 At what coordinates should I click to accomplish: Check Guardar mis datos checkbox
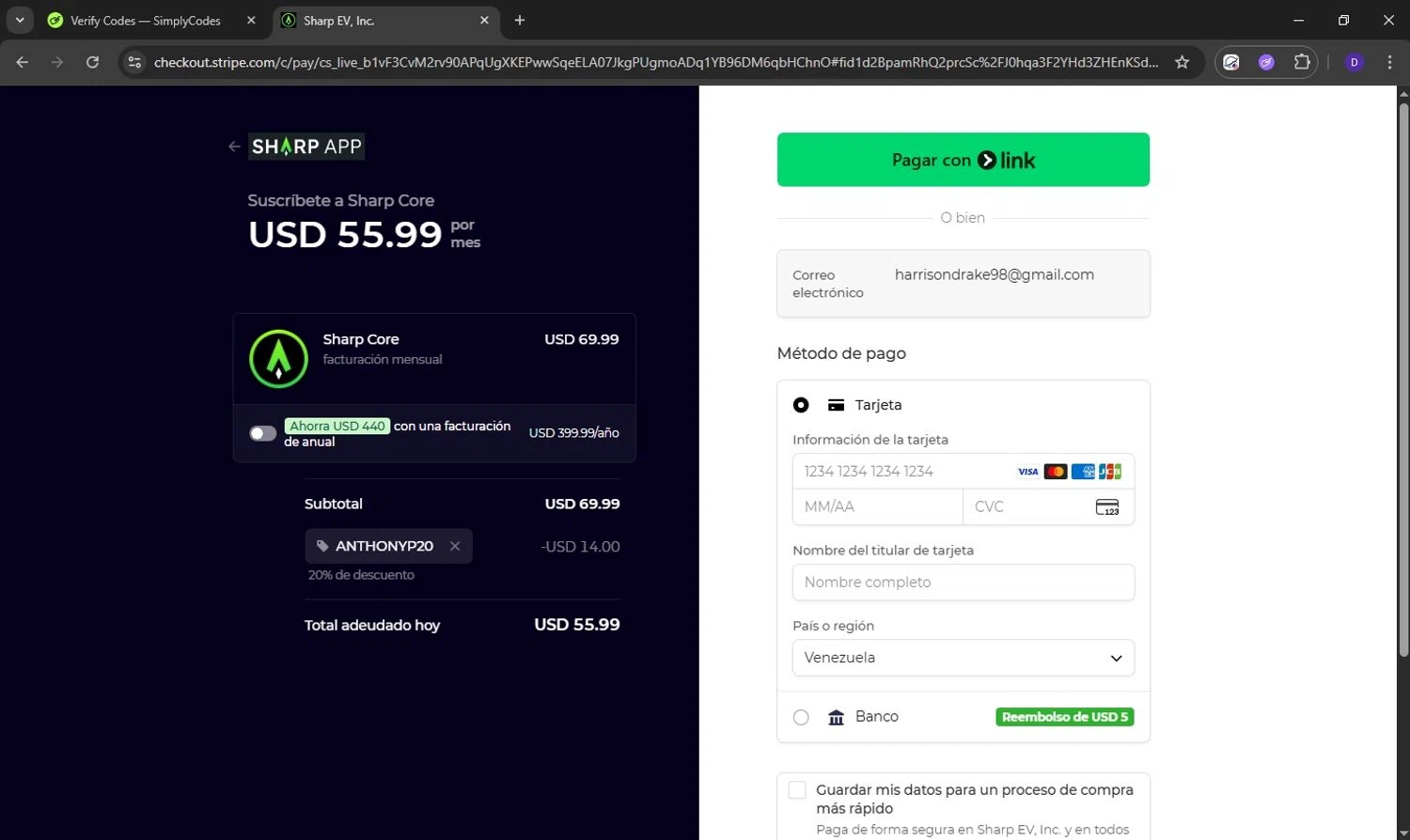[797, 790]
